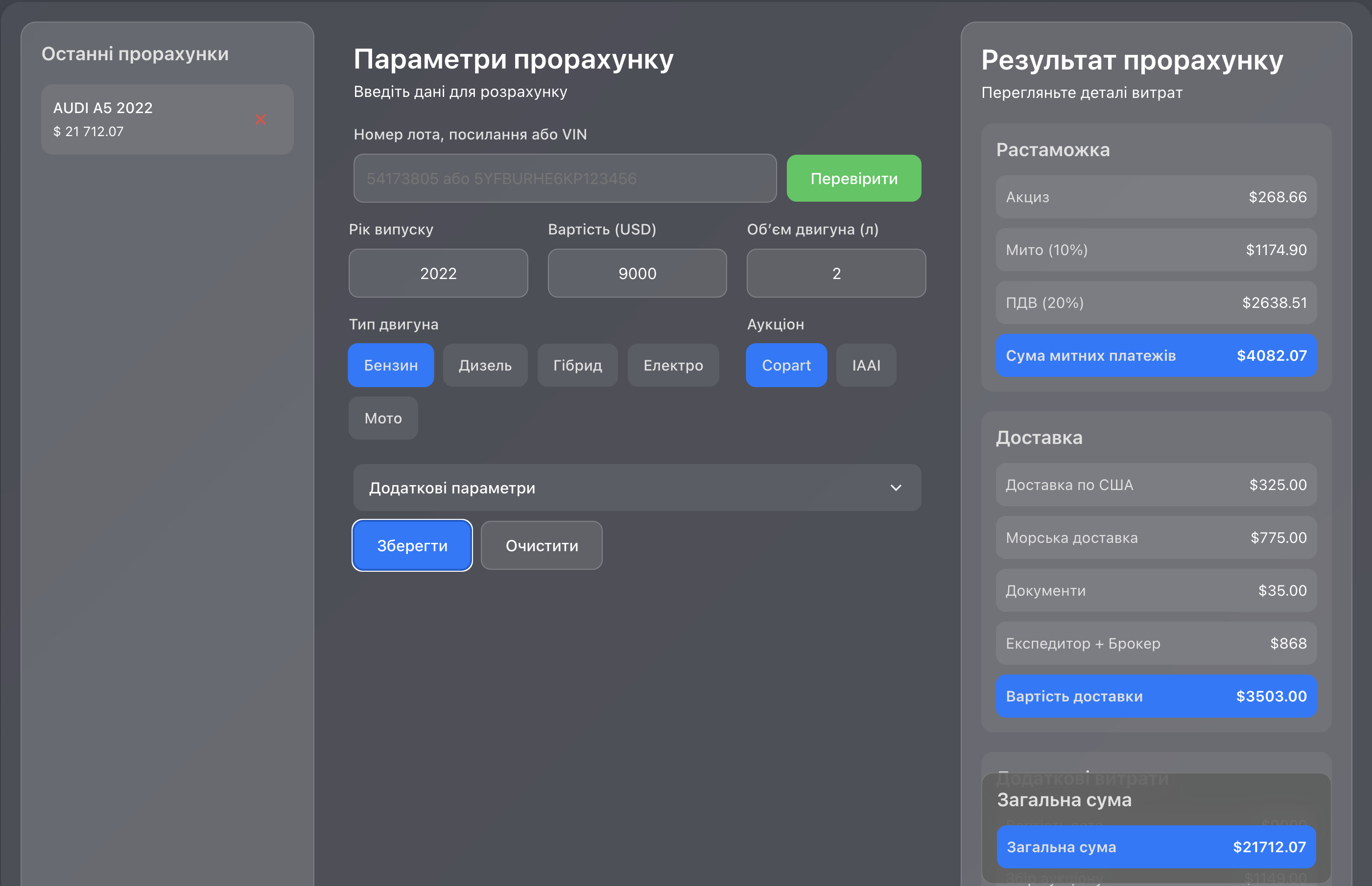Delete the AUDI A5 2022 saved calculation
Screen dimensions: 1372x886
click(x=260, y=119)
